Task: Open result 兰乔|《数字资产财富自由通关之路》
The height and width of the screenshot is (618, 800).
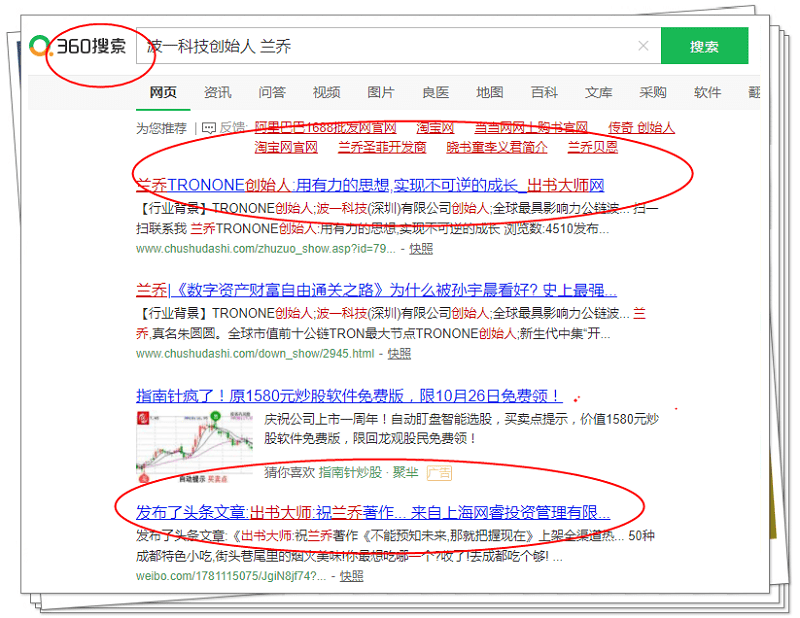Action: click(x=377, y=290)
